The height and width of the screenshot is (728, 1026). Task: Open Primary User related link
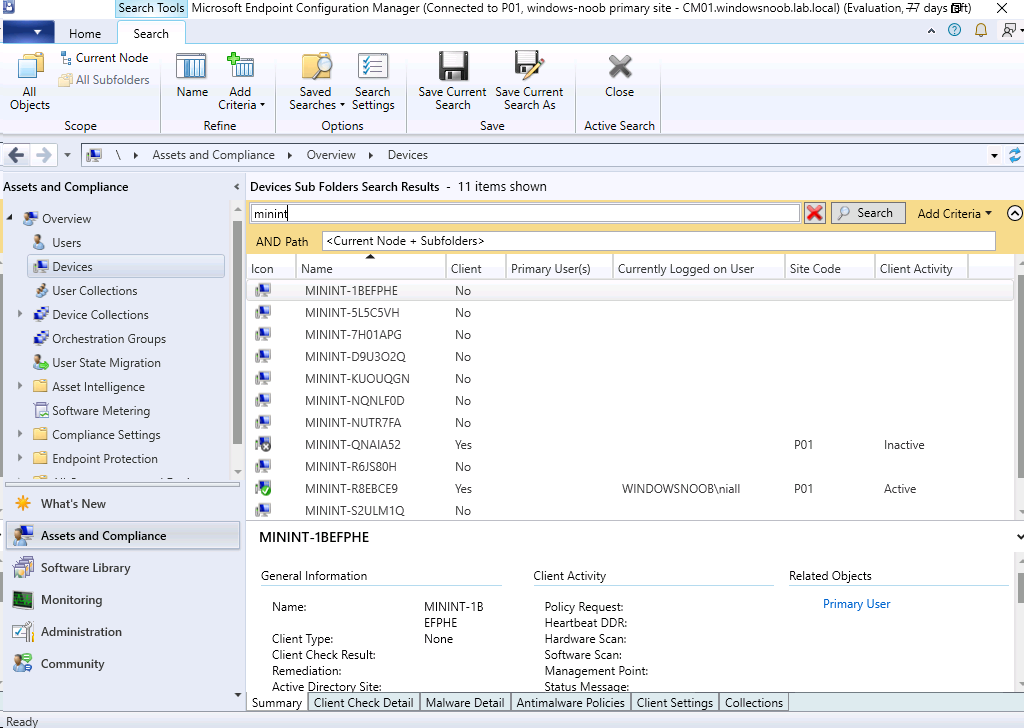coord(856,604)
